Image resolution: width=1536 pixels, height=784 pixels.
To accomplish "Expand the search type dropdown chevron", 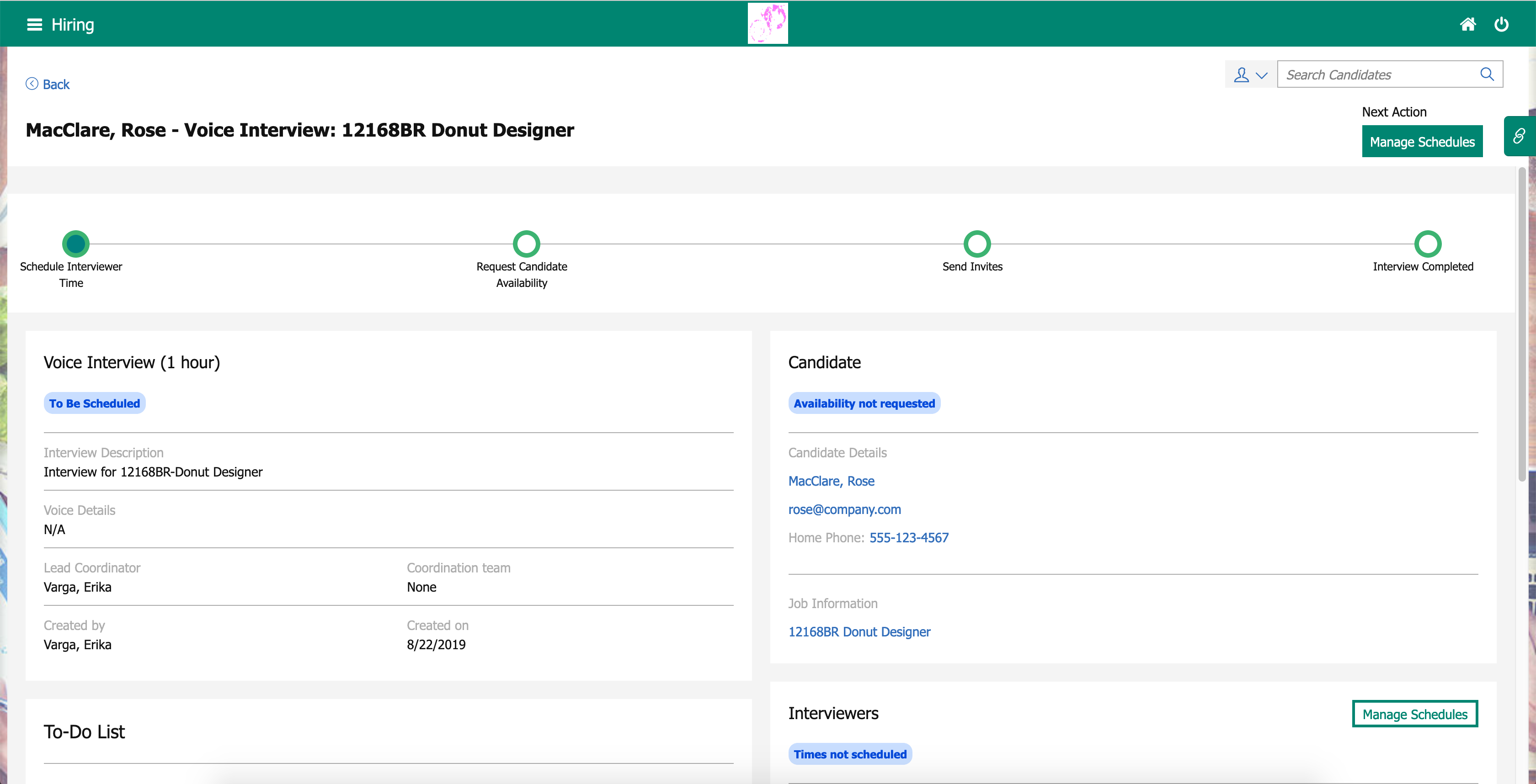I will [x=1262, y=75].
